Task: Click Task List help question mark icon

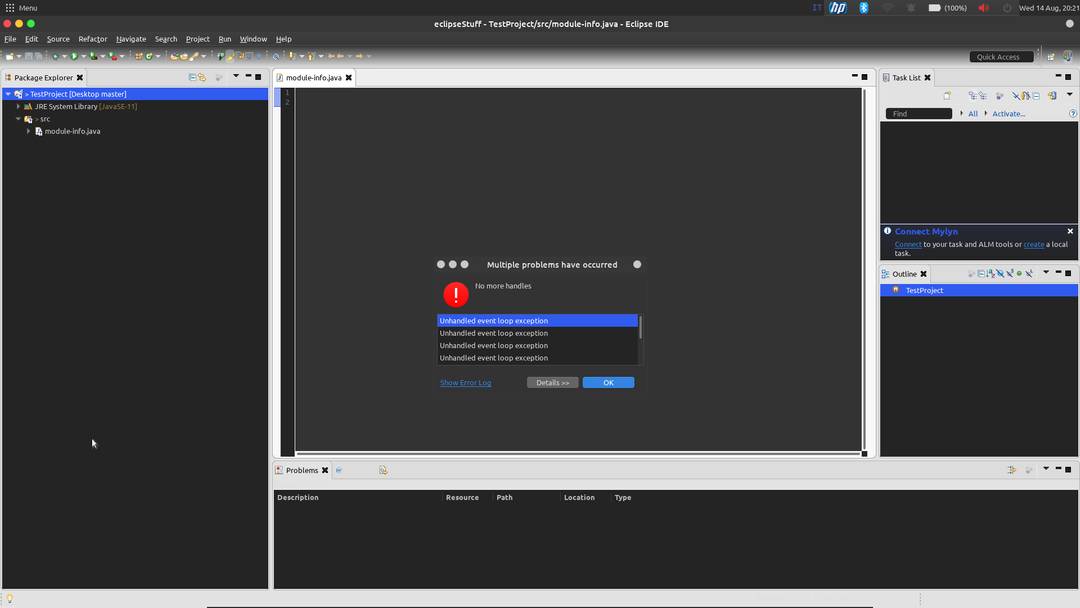Action: point(1073,114)
